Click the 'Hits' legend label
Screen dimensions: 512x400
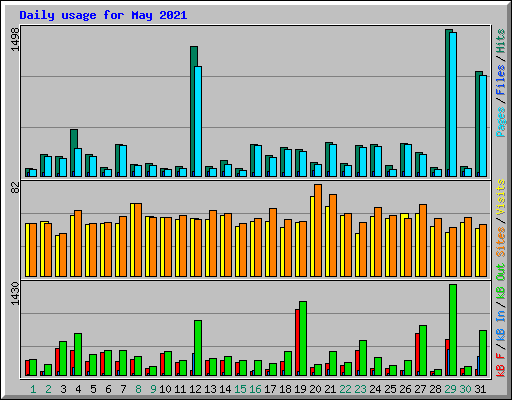500,41
